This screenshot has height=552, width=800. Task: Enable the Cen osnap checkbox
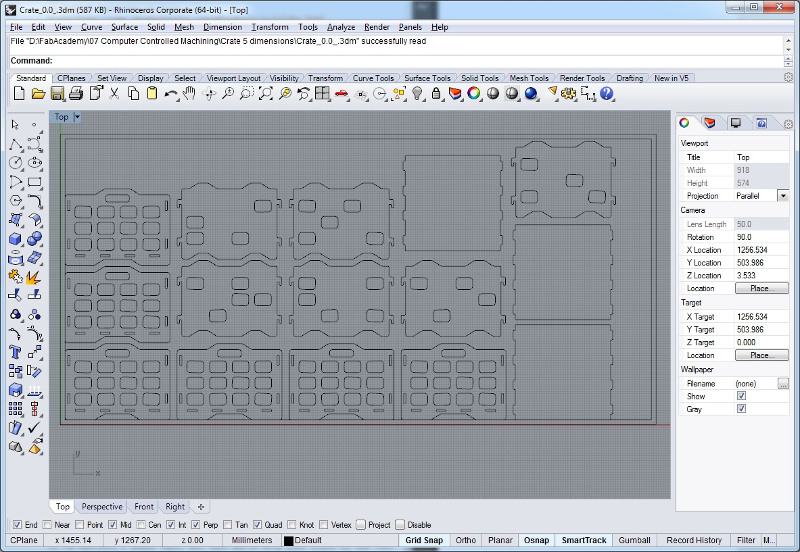click(x=141, y=525)
